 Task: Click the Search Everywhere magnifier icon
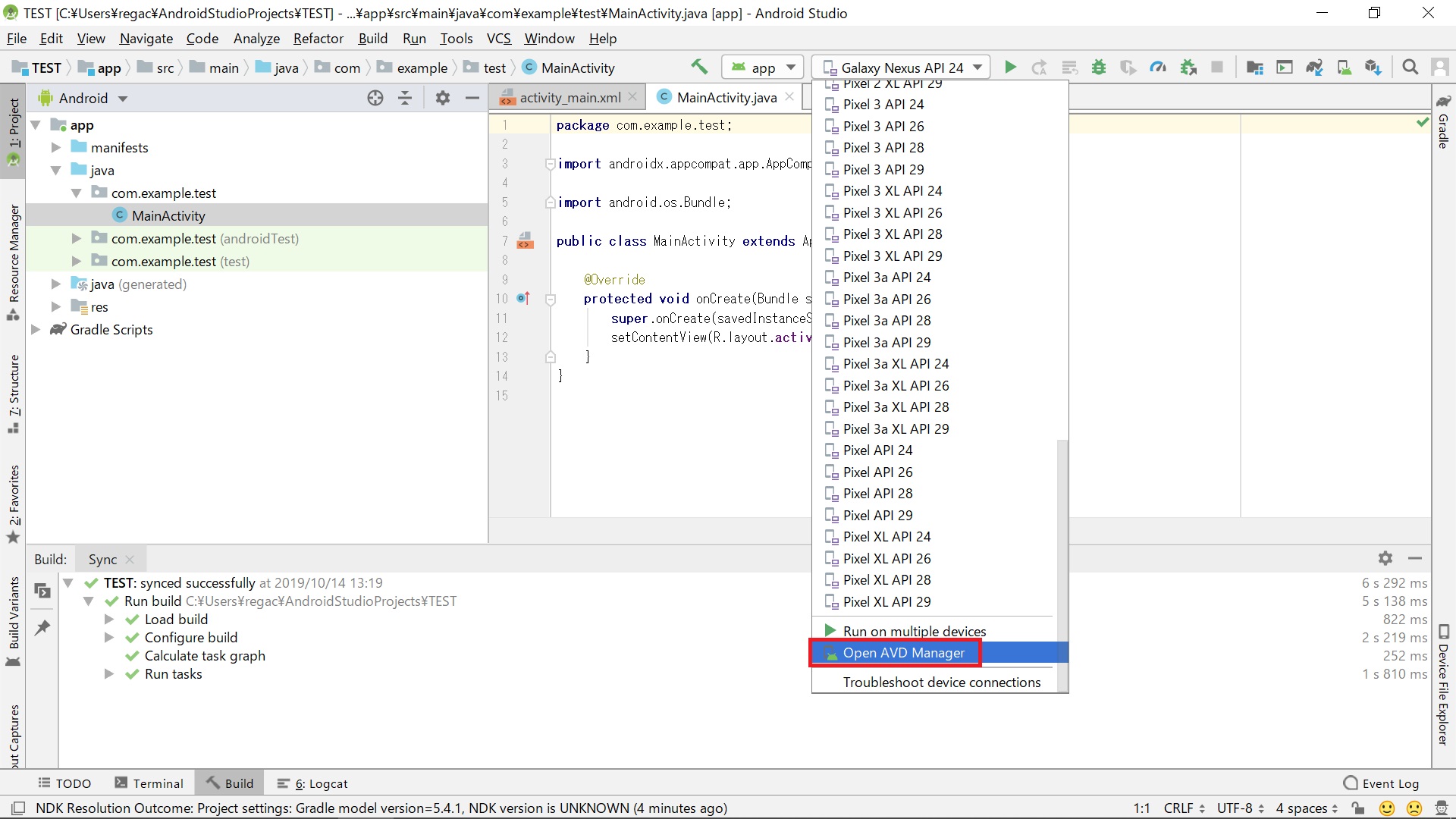coord(1410,67)
